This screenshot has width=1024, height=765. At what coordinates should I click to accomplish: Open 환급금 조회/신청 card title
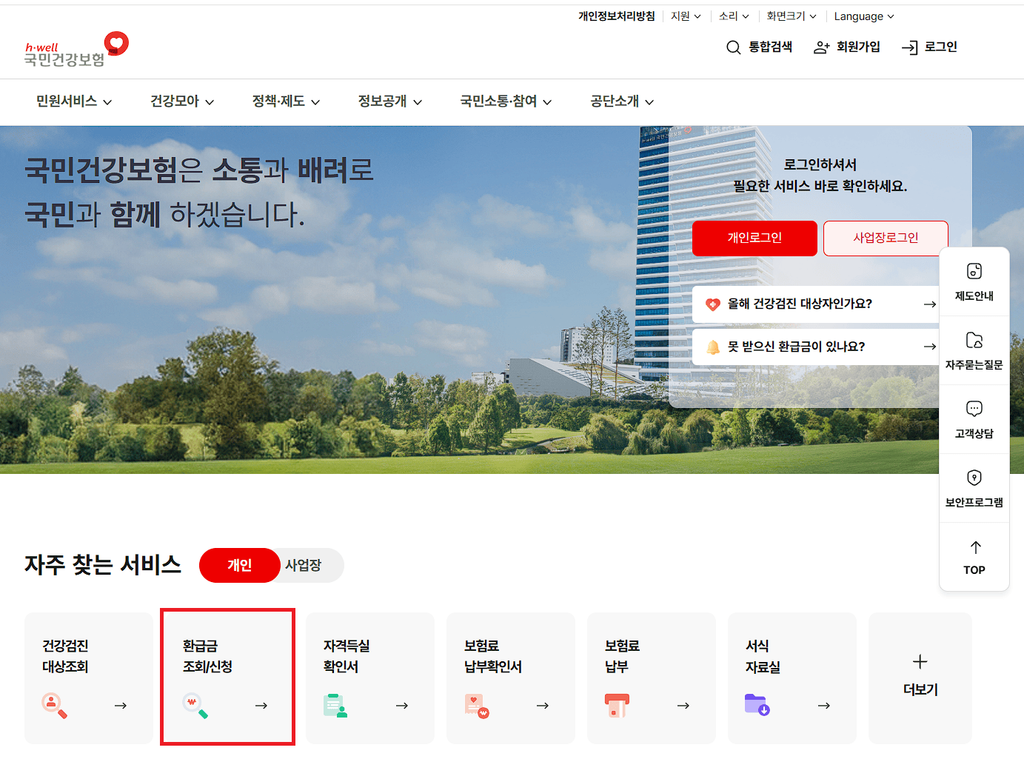click(x=207, y=656)
